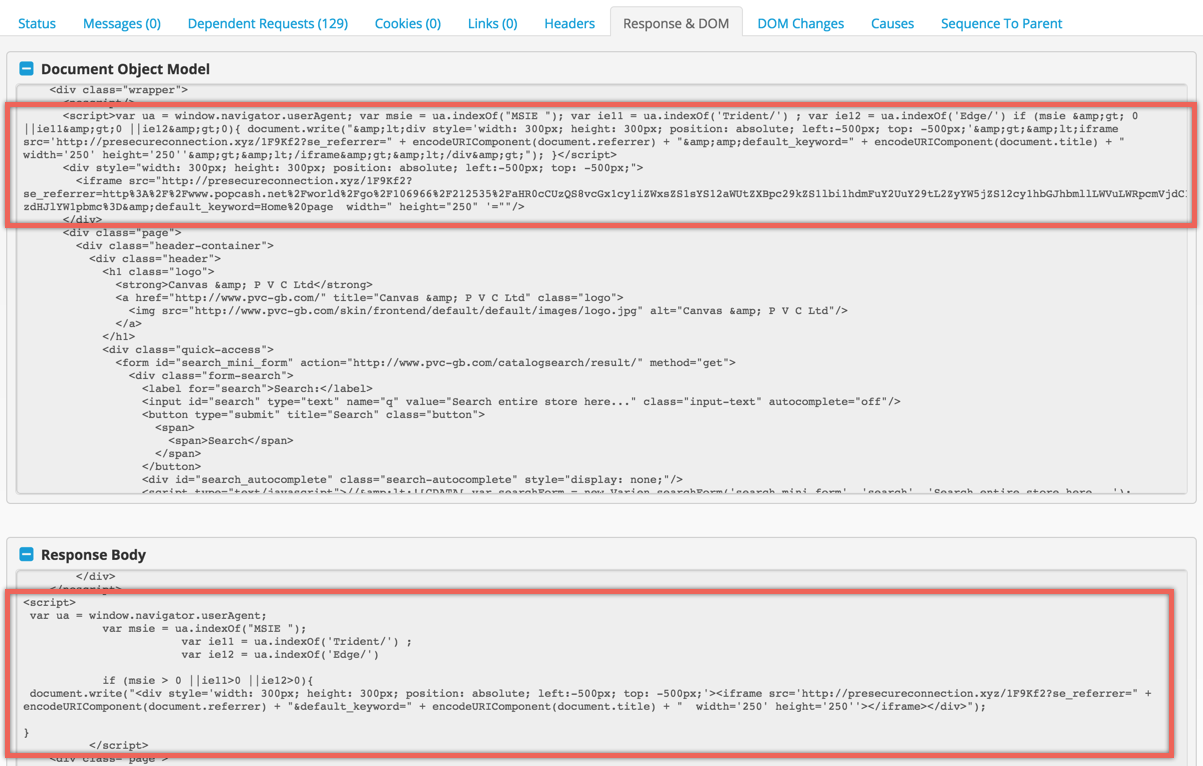Click the button type="submit" opening line

(313, 415)
